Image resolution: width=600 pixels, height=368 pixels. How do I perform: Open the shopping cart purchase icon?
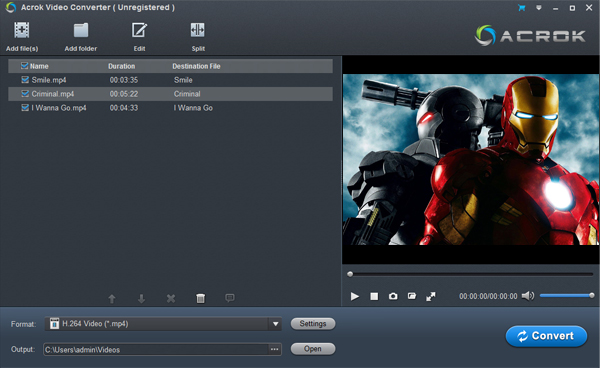tap(522, 8)
